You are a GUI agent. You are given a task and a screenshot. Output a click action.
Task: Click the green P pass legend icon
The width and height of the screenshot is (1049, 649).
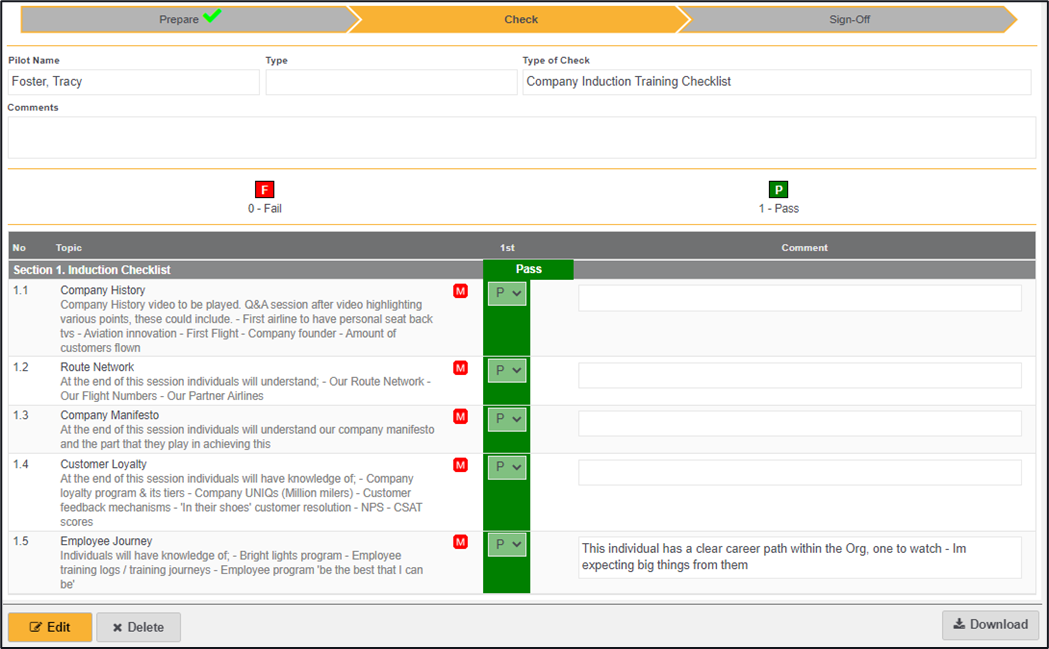pos(778,190)
